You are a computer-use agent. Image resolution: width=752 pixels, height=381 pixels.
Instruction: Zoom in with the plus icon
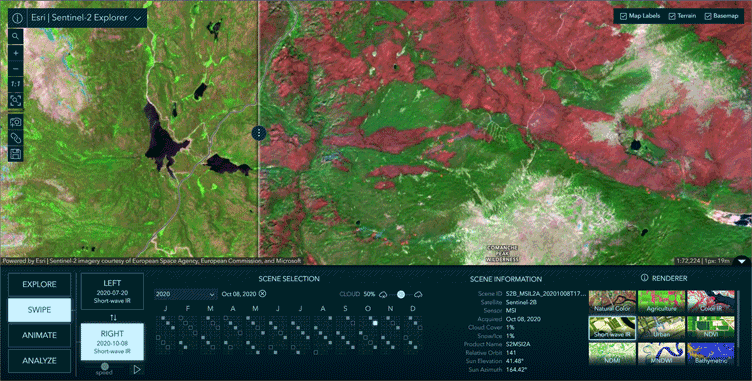pos(15,53)
